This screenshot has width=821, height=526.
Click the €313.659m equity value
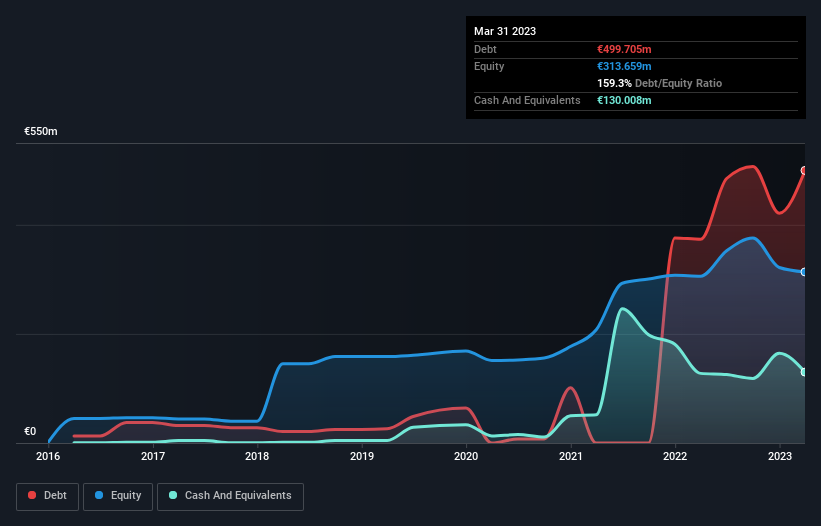tap(624, 66)
